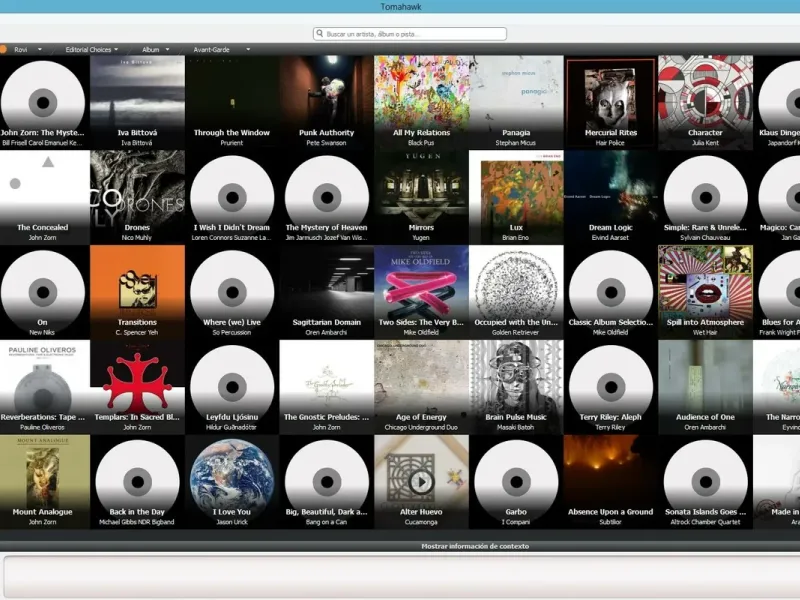Open Mirrors album by Yugen
Screen dimensions: 800x600
click(x=421, y=197)
